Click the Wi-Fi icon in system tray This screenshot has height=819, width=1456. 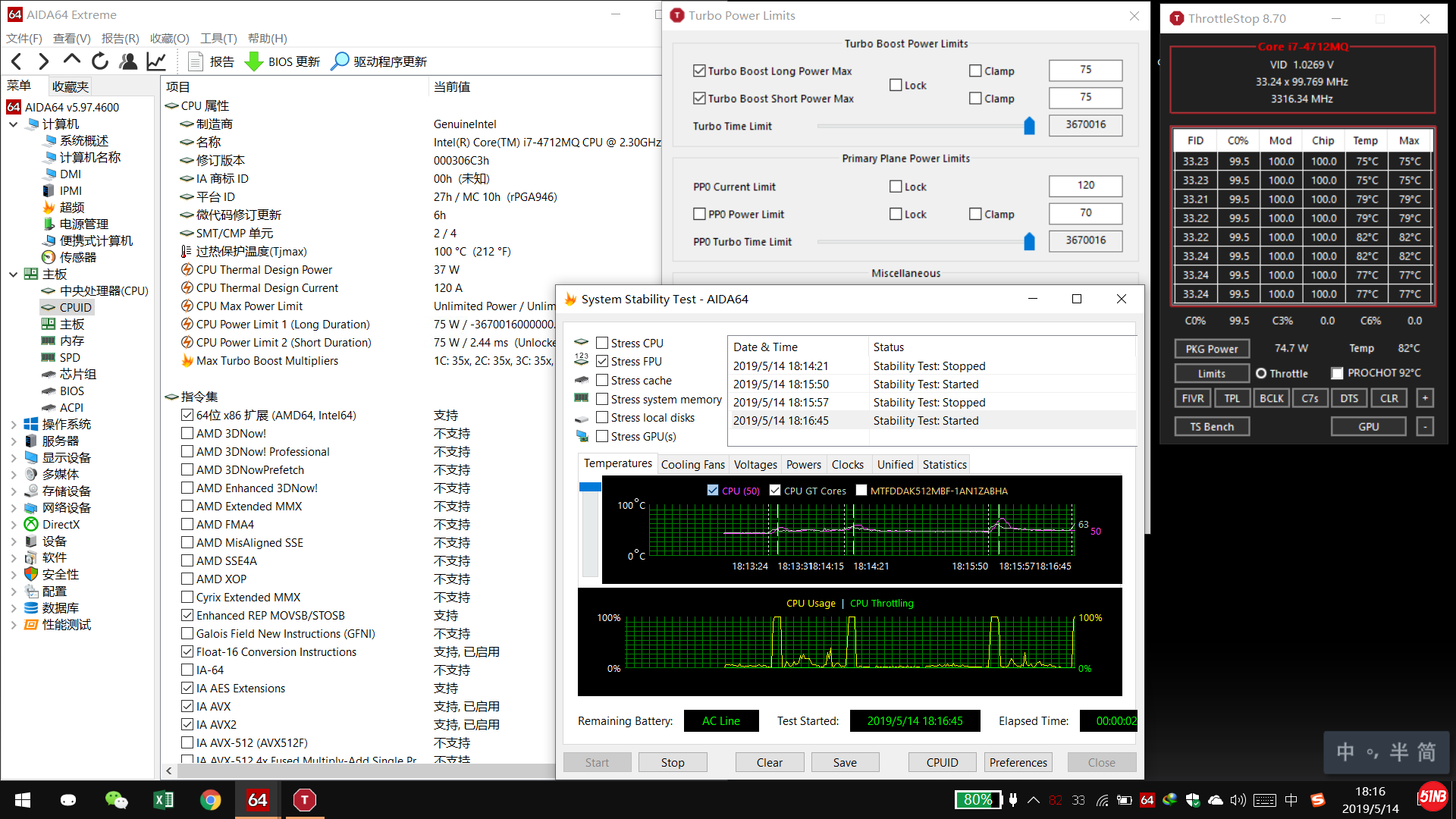1103,800
